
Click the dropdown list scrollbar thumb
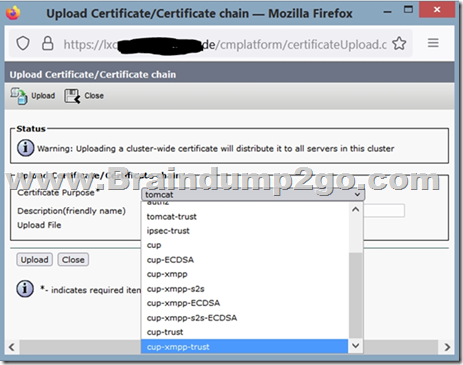(x=355, y=295)
